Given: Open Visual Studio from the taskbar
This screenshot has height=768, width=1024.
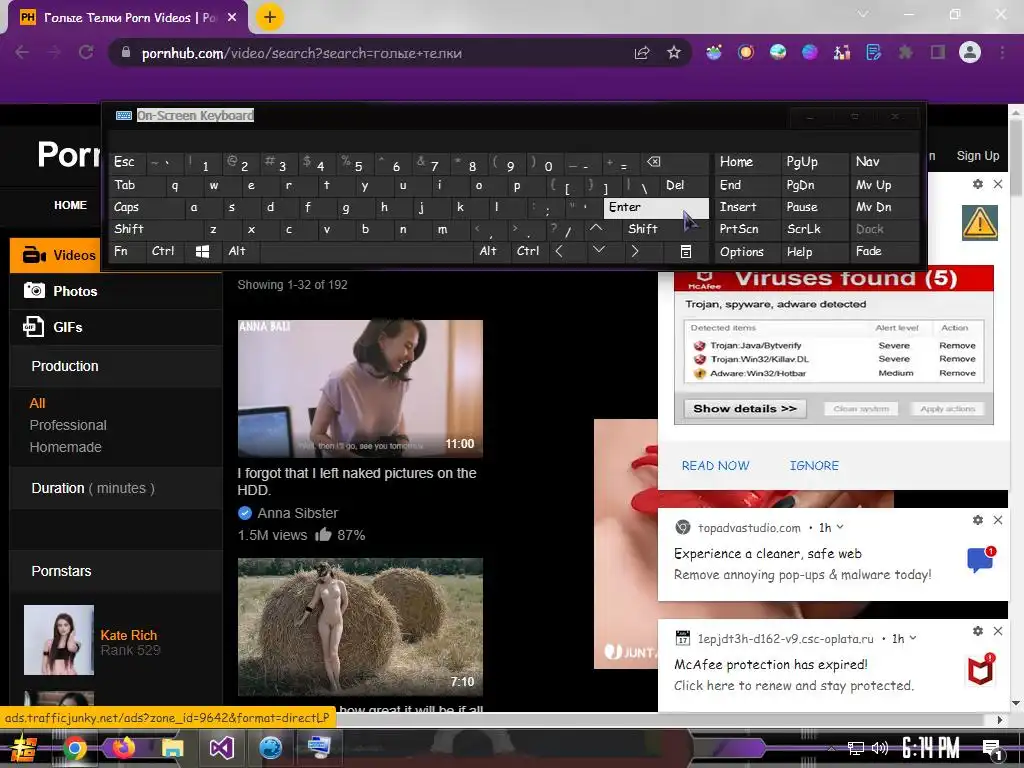Looking at the screenshot, I should tap(221, 747).
